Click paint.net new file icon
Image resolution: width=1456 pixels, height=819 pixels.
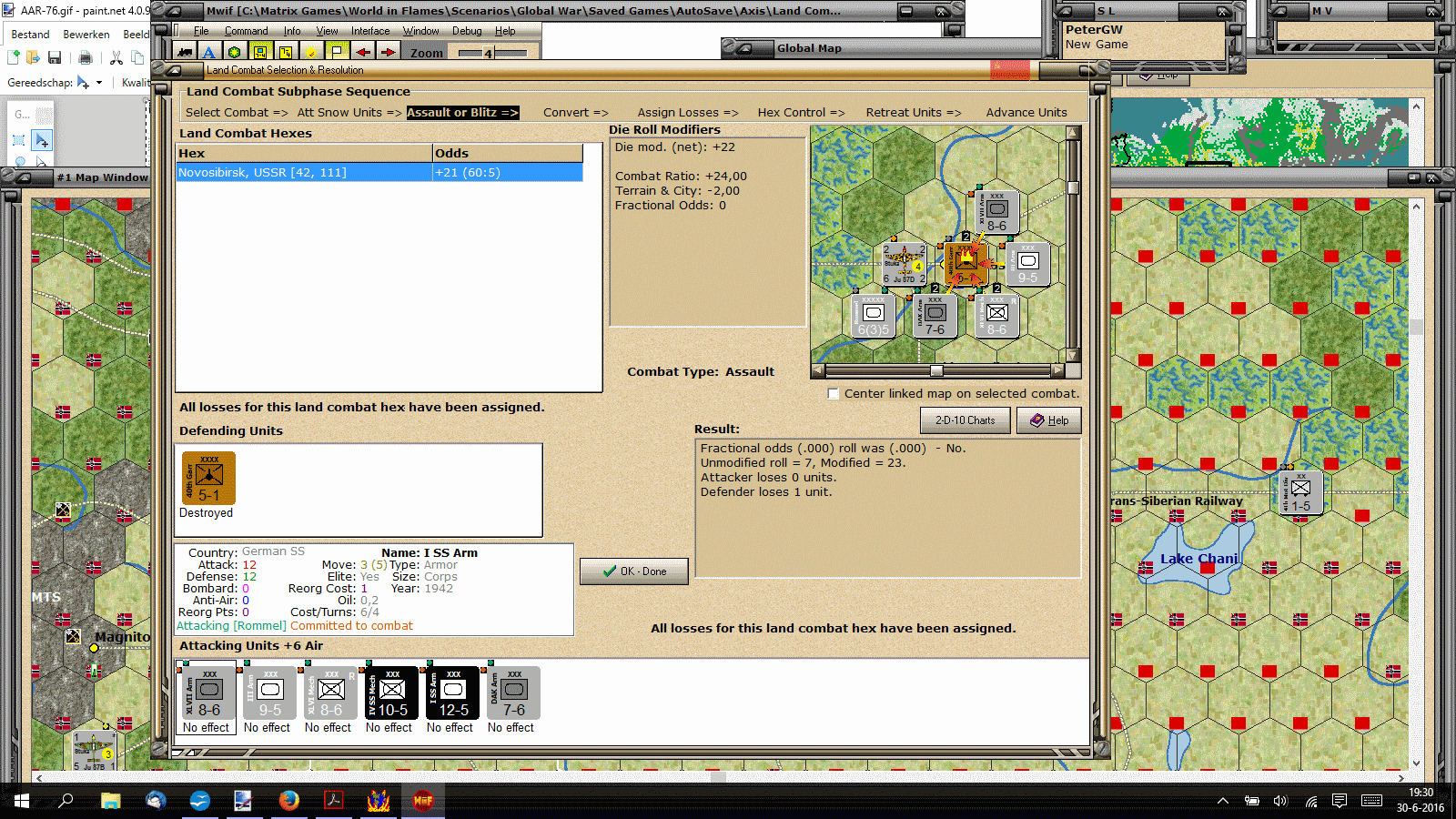[14, 57]
